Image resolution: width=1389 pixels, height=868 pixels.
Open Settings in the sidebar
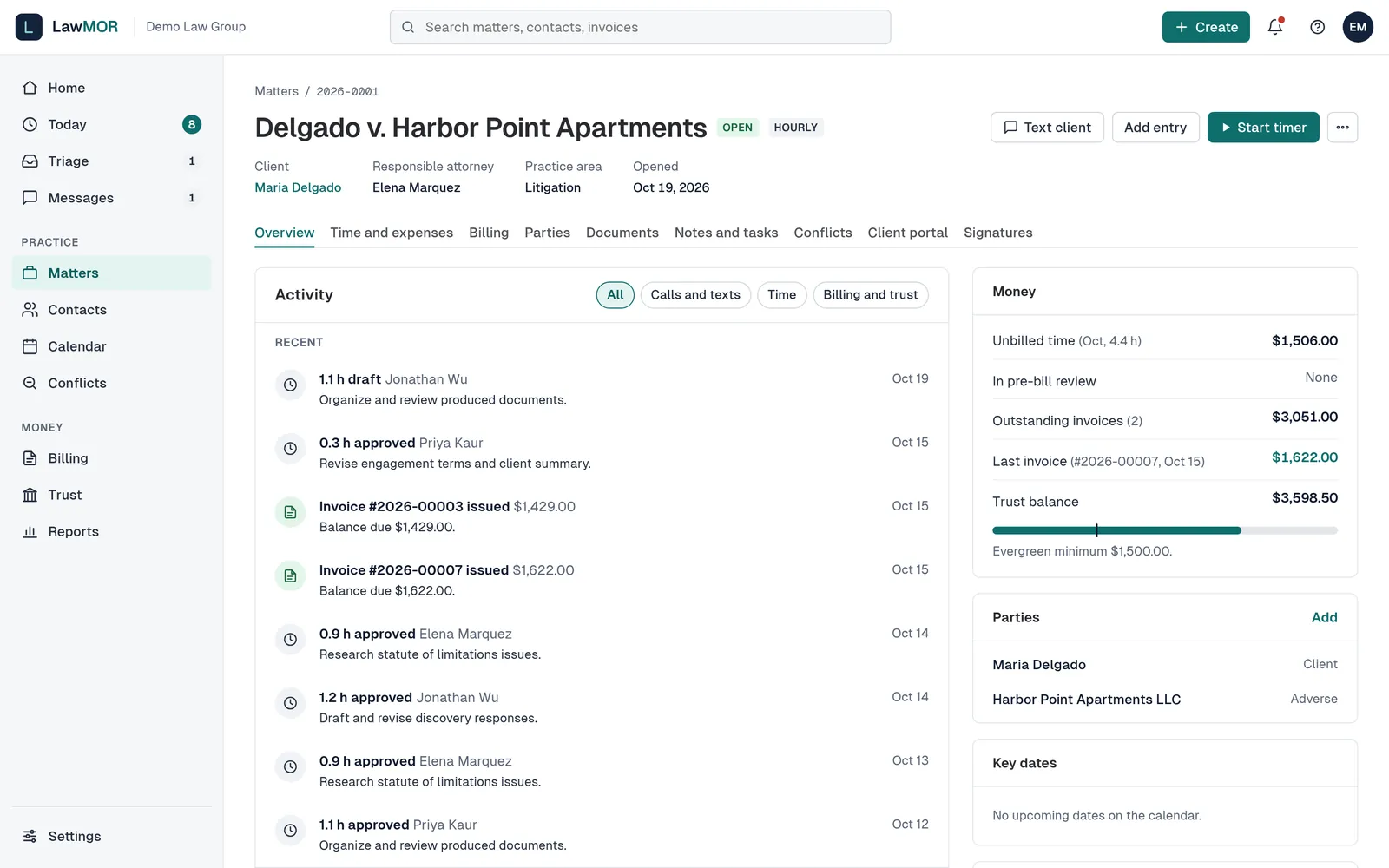coord(111,836)
